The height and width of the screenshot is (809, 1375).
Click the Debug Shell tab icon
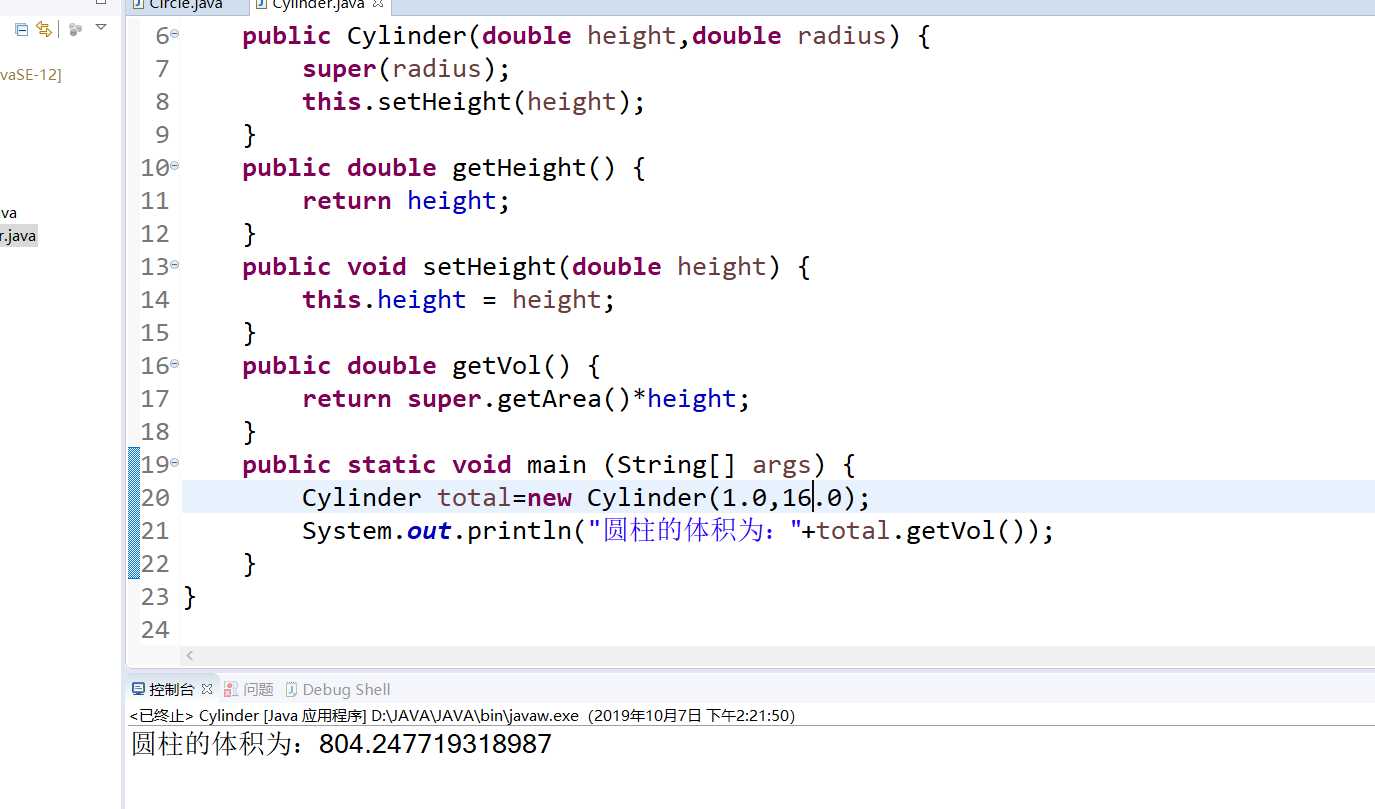(x=291, y=689)
